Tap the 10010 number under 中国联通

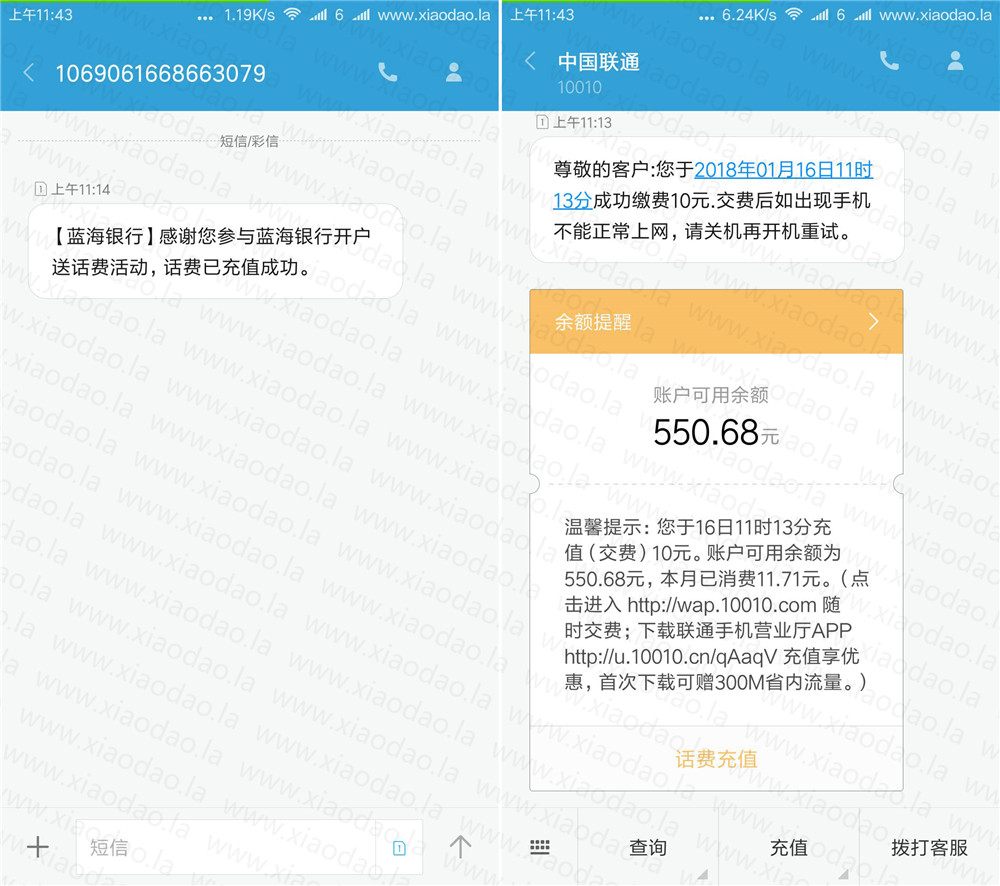[579, 87]
